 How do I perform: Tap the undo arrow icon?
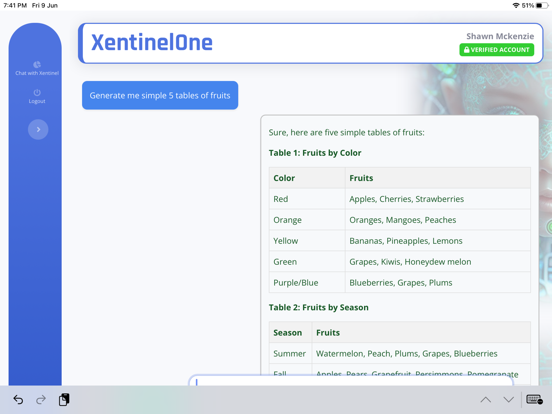pyautogui.click(x=18, y=400)
